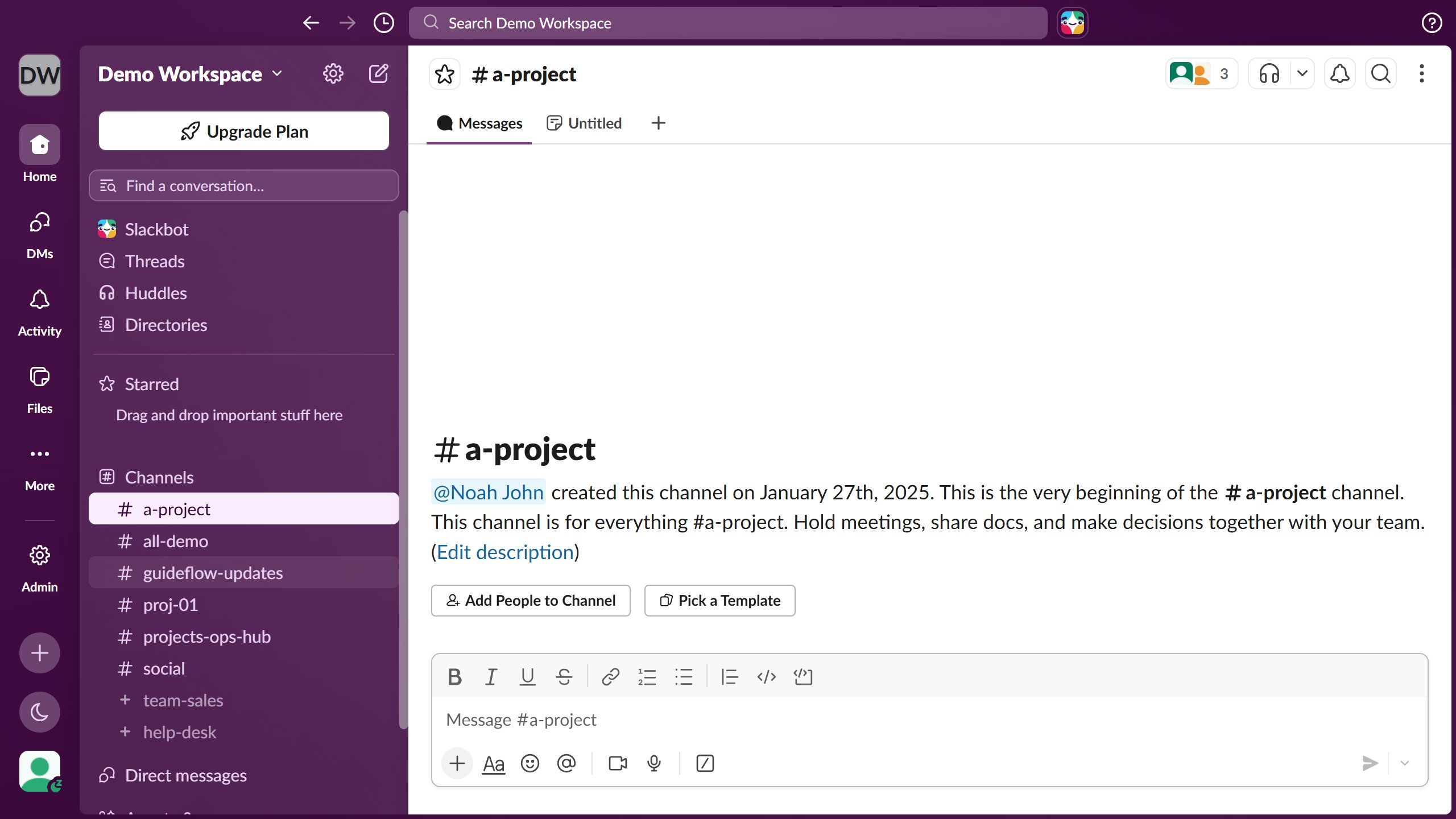Open schedule send options dropdown
This screenshot has width=1456, height=819.
tap(1405, 763)
